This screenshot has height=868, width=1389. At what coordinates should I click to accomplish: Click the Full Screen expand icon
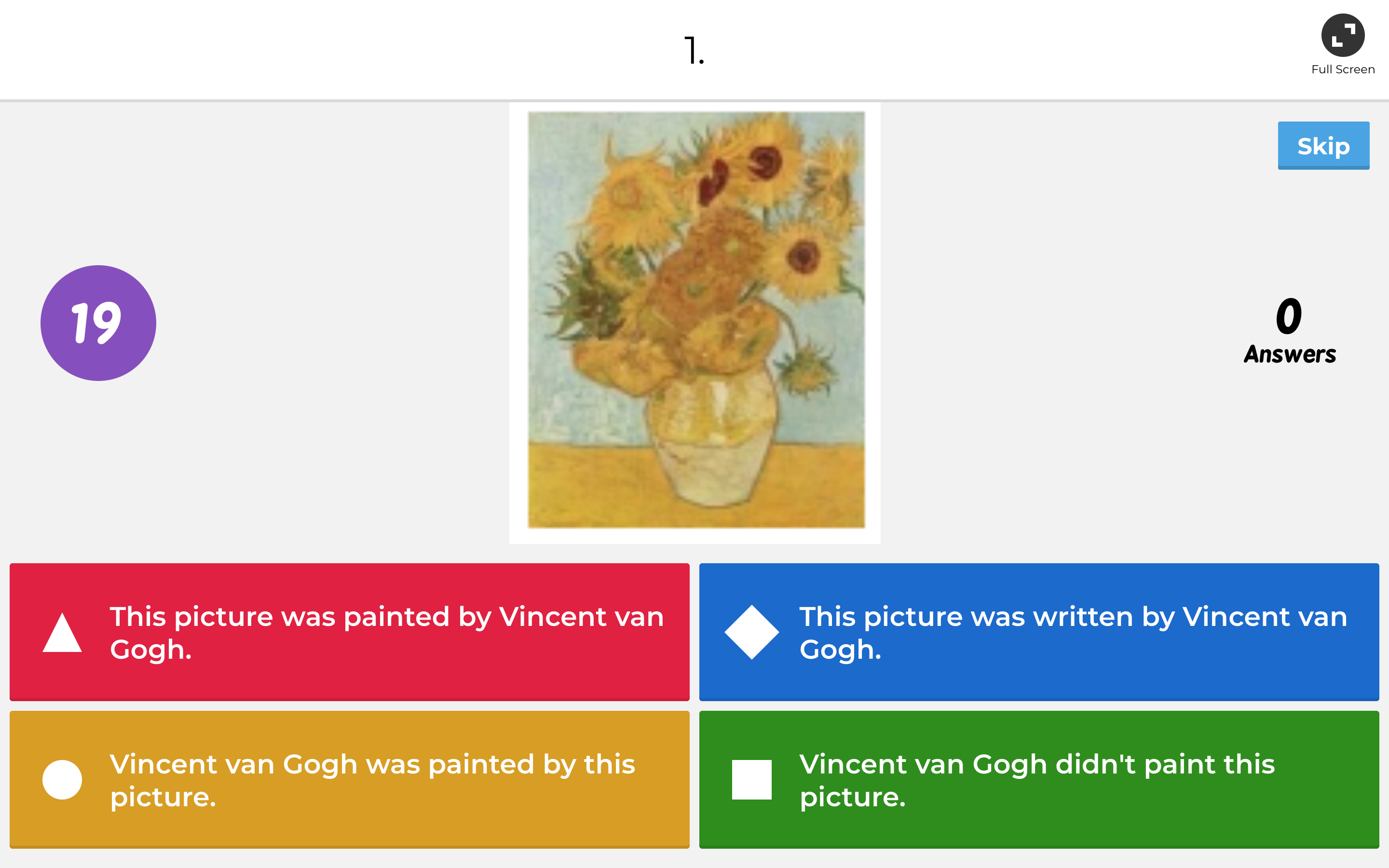(x=1342, y=36)
